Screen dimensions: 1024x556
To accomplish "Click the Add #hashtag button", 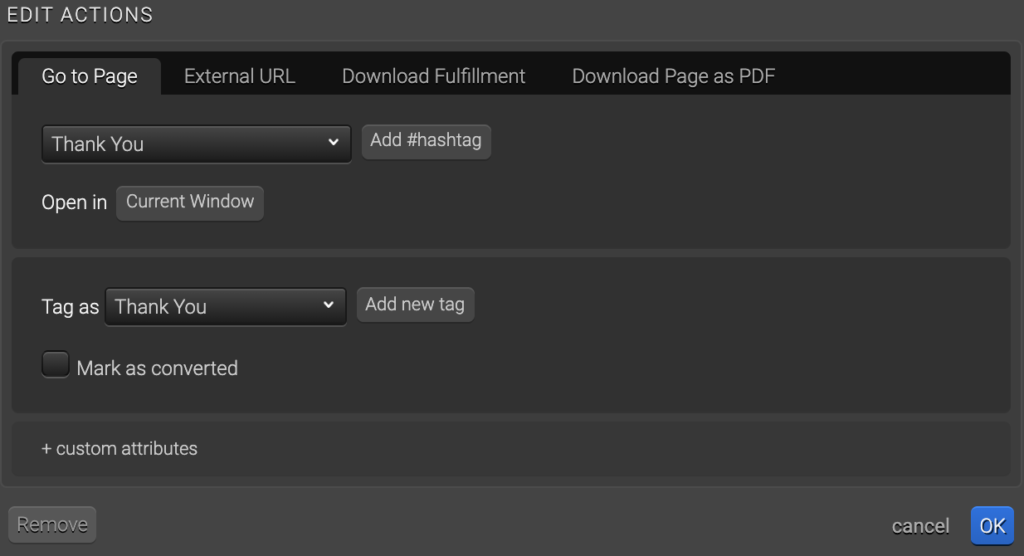I will pyautogui.click(x=425, y=141).
